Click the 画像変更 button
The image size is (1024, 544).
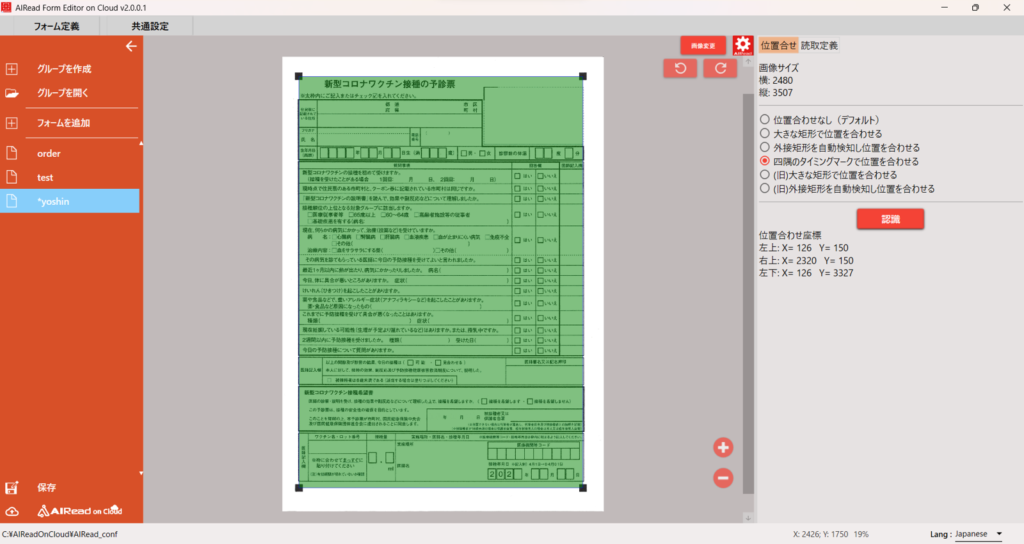(x=703, y=45)
